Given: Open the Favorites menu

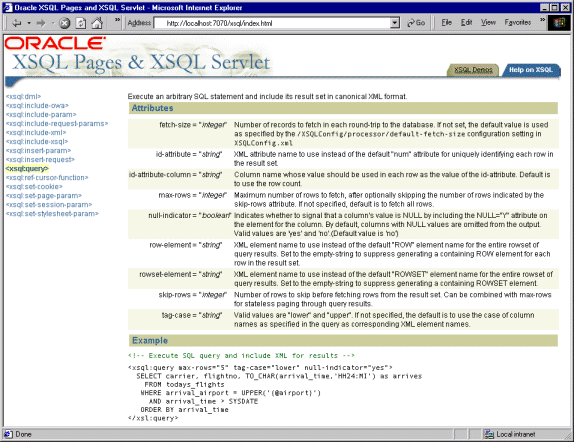Looking at the screenshot, I should point(518,23).
